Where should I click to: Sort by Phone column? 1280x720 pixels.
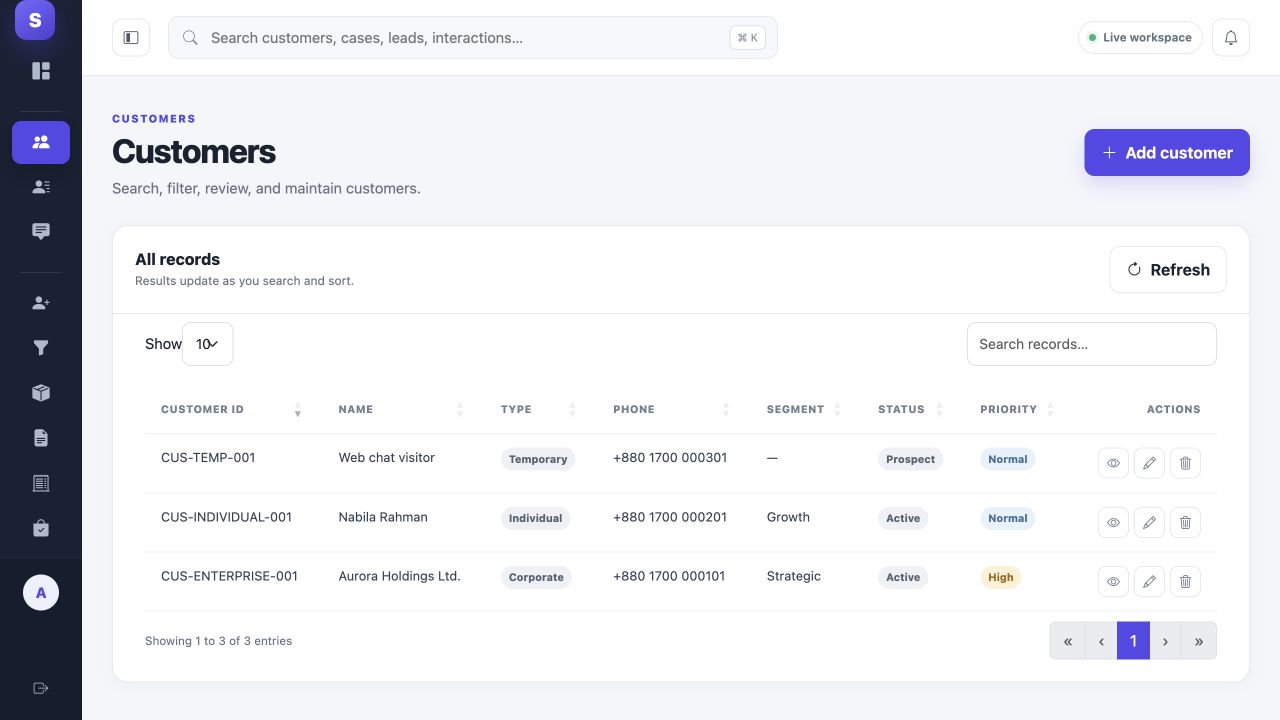[x=673, y=409]
